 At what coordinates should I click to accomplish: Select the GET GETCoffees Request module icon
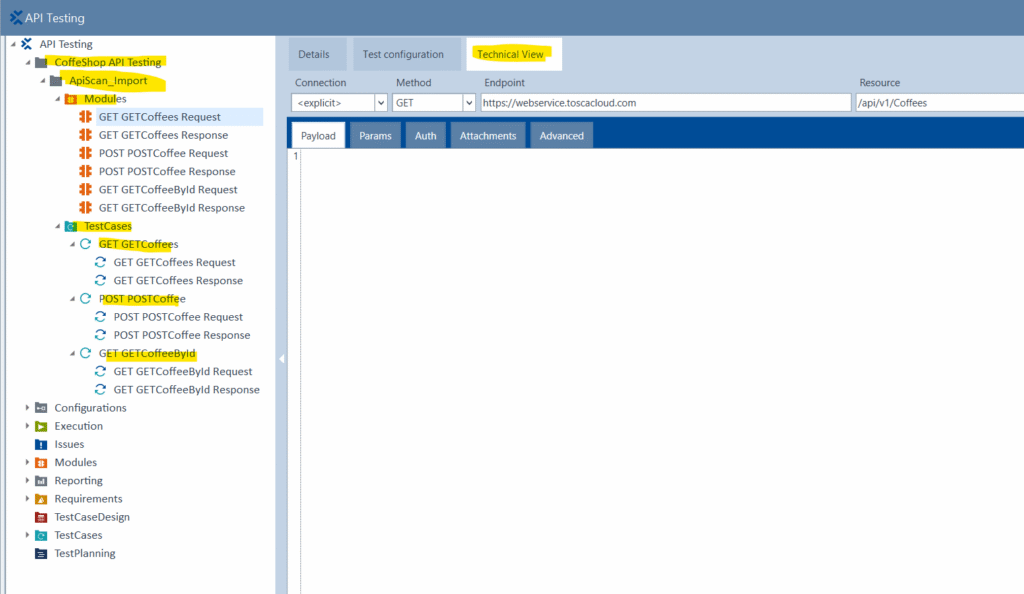(87, 116)
